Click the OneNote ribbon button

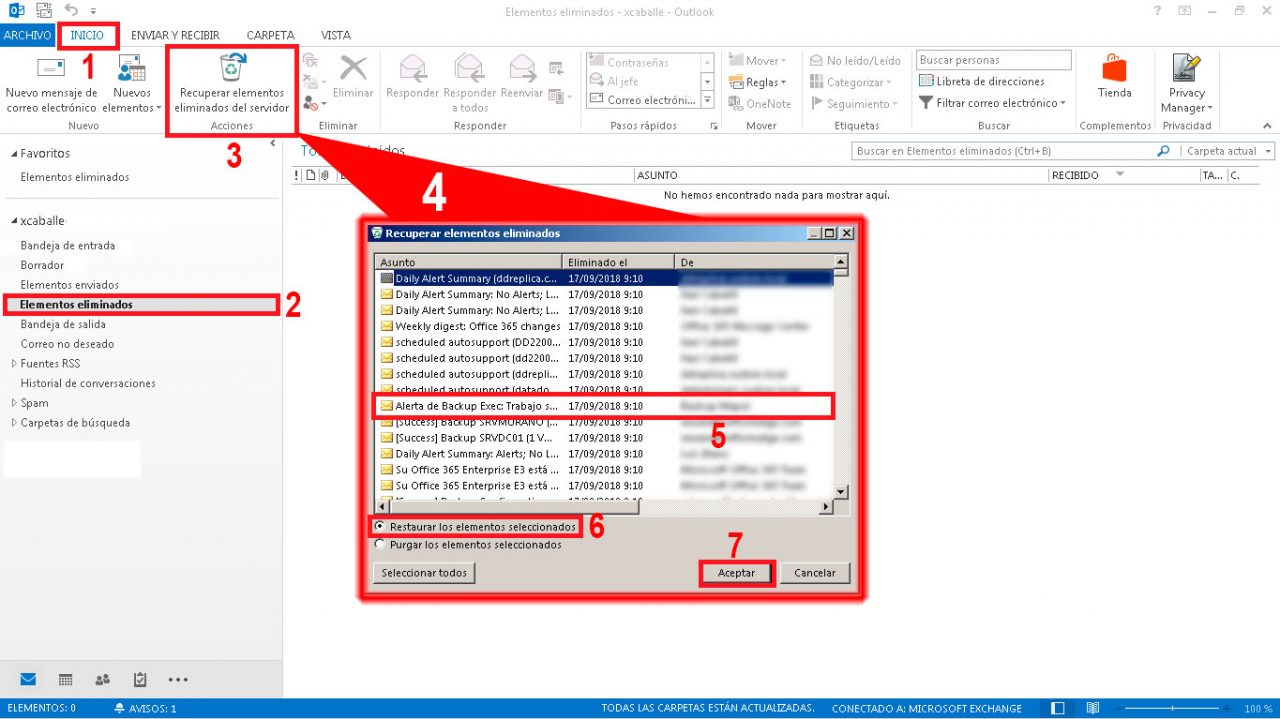pos(760,103)
